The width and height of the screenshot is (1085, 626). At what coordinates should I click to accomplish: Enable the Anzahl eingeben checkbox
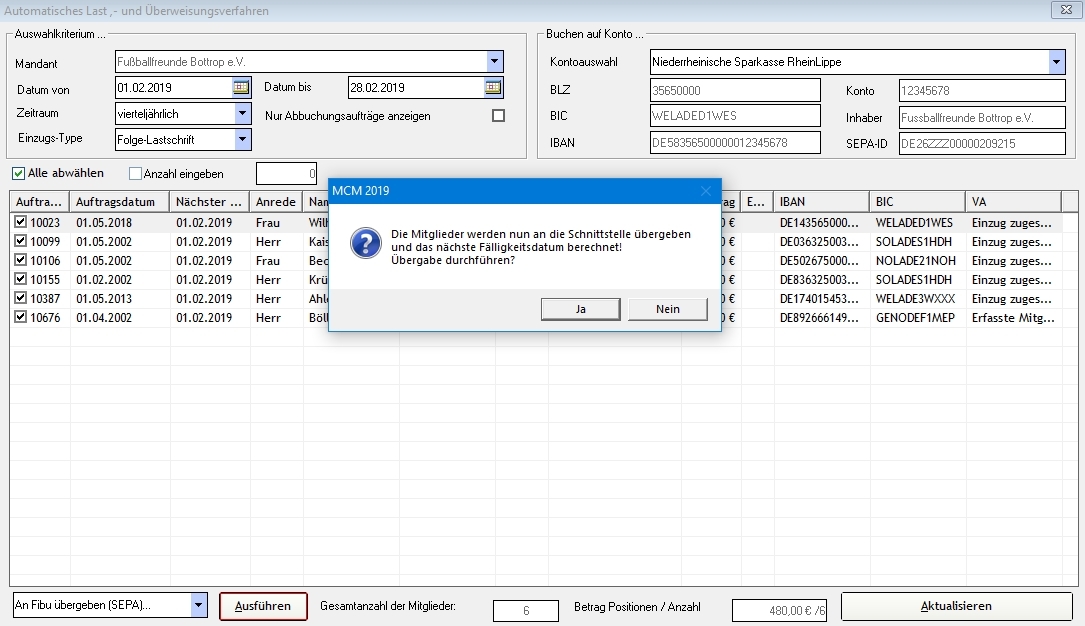(136, 174)
